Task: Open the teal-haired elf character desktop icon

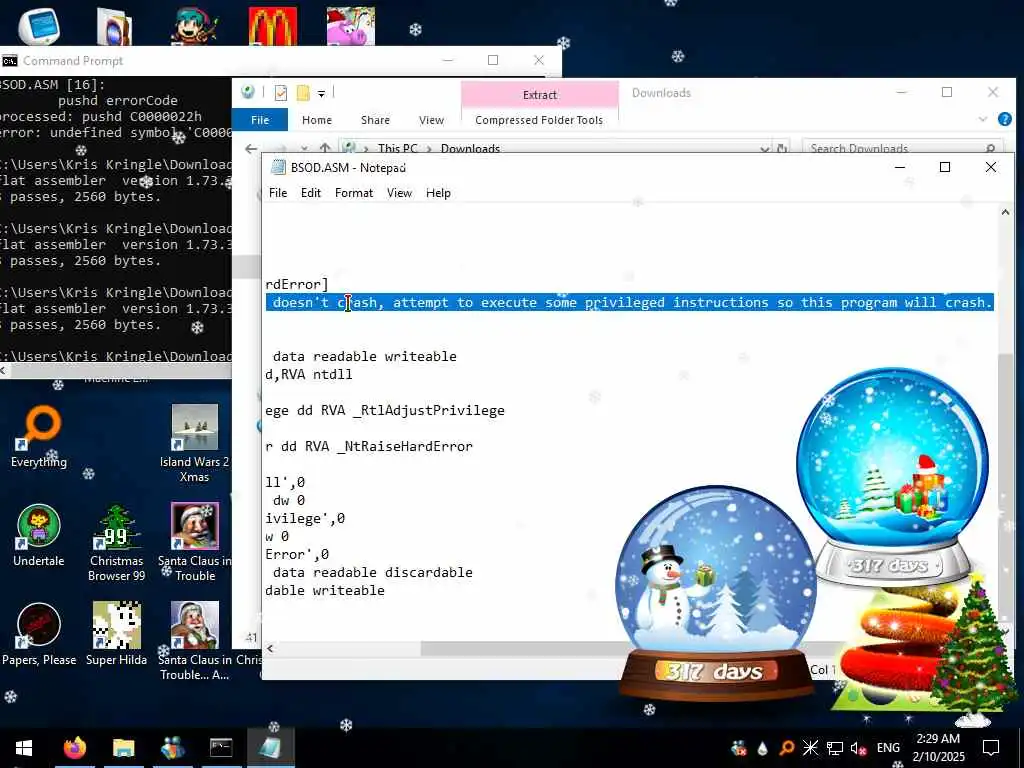Action: coord(195,26)
